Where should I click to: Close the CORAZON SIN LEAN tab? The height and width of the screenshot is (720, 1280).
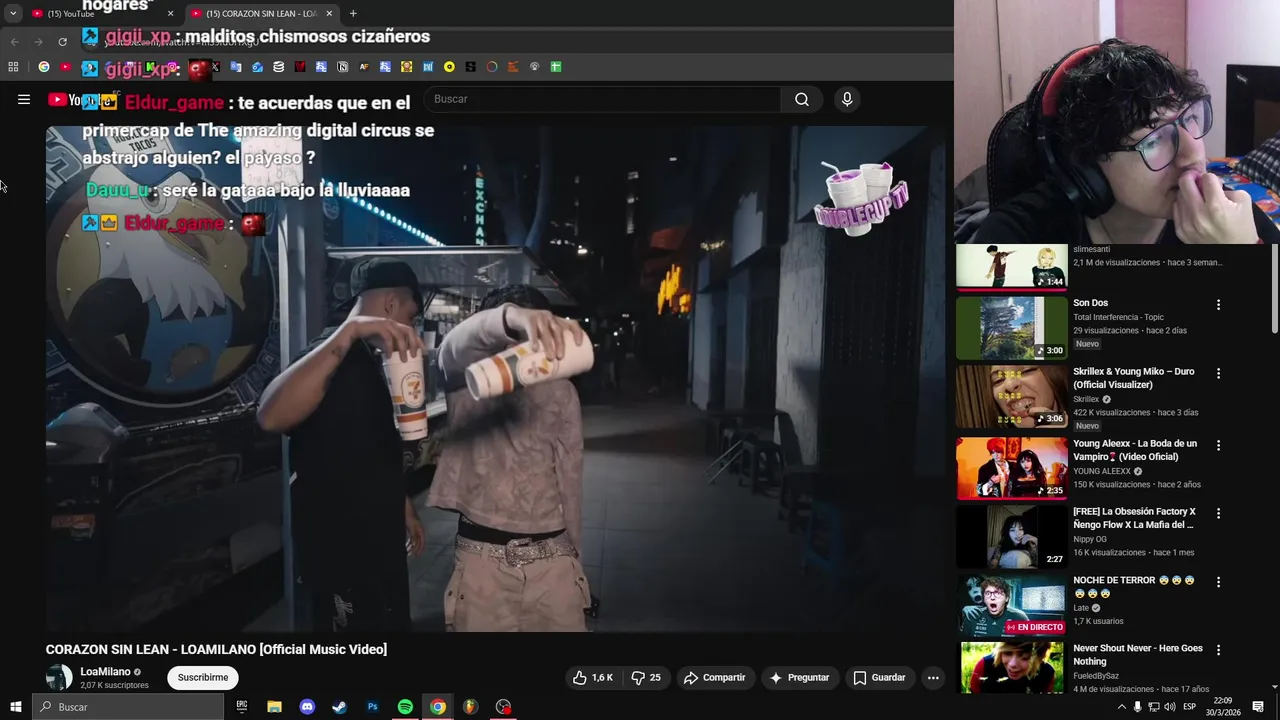329,13
